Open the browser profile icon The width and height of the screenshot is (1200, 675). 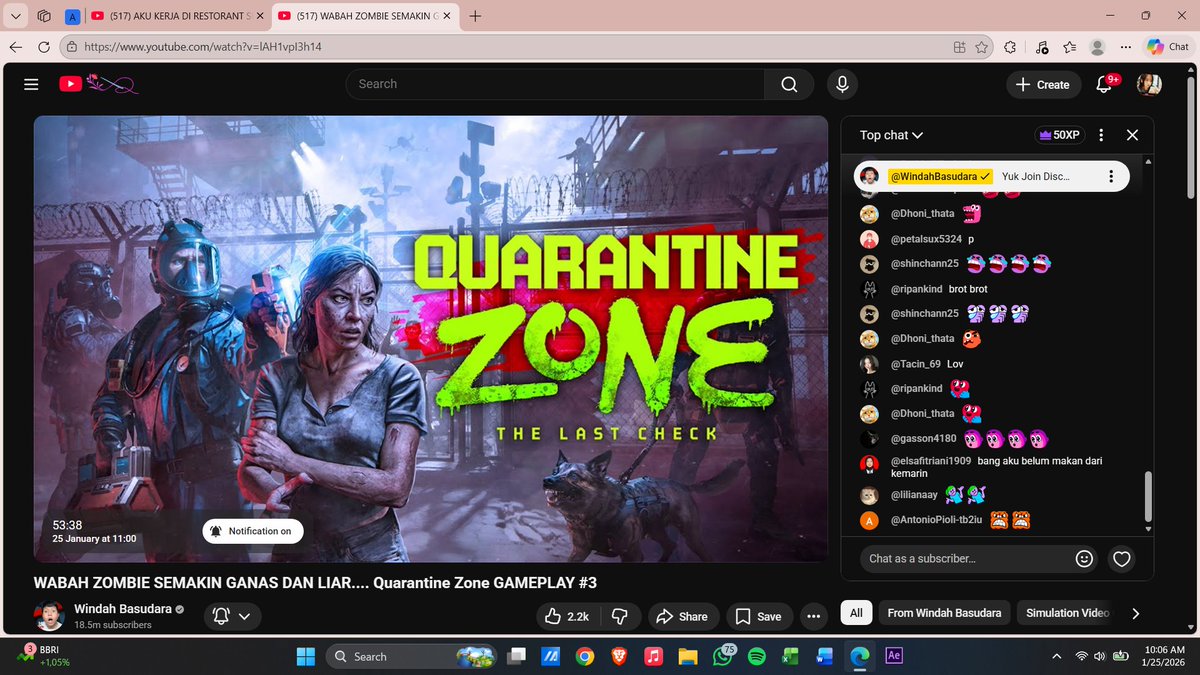coord(1097,47)
